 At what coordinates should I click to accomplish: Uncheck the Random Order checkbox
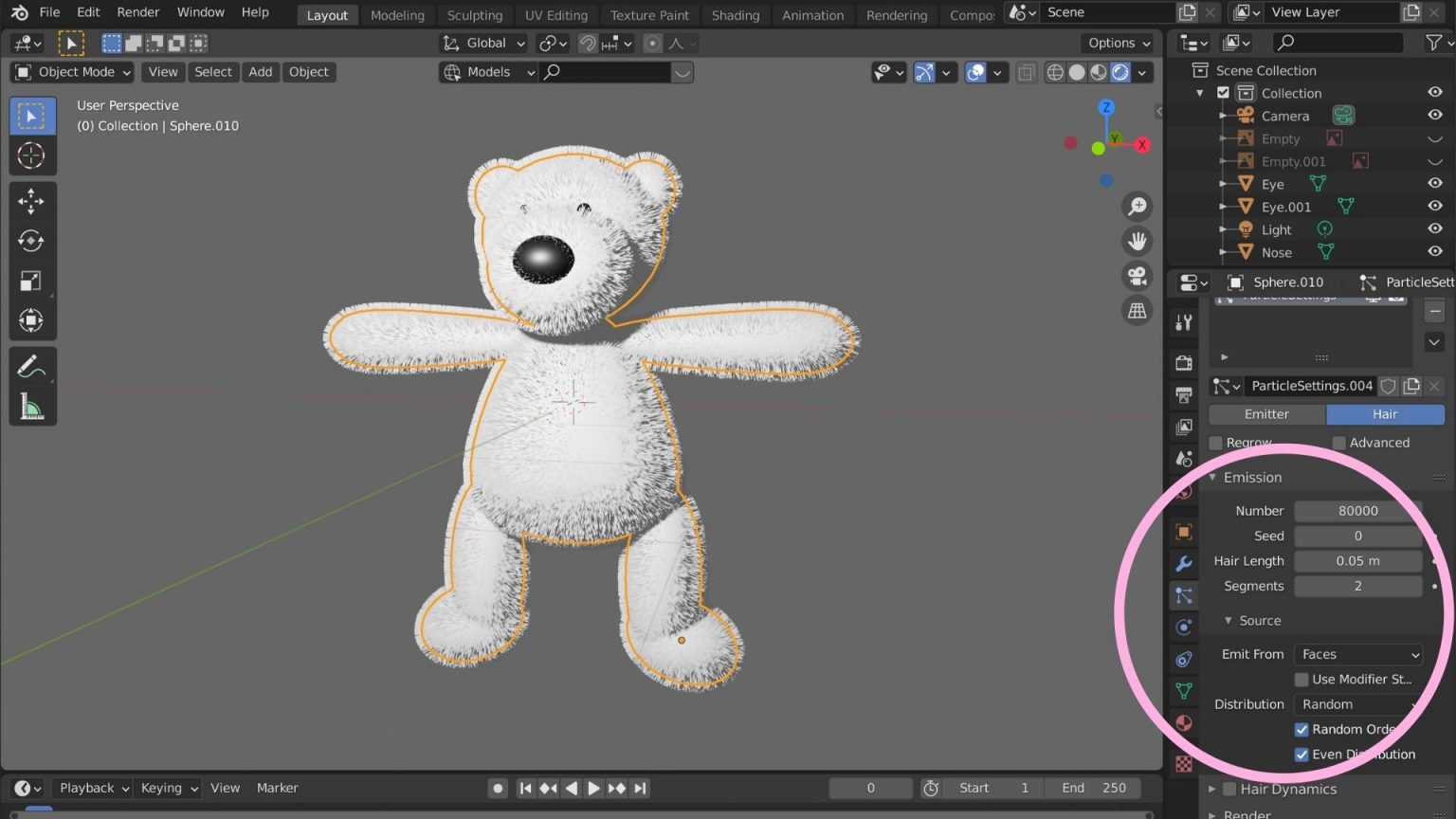click(x=1301, y=729)
